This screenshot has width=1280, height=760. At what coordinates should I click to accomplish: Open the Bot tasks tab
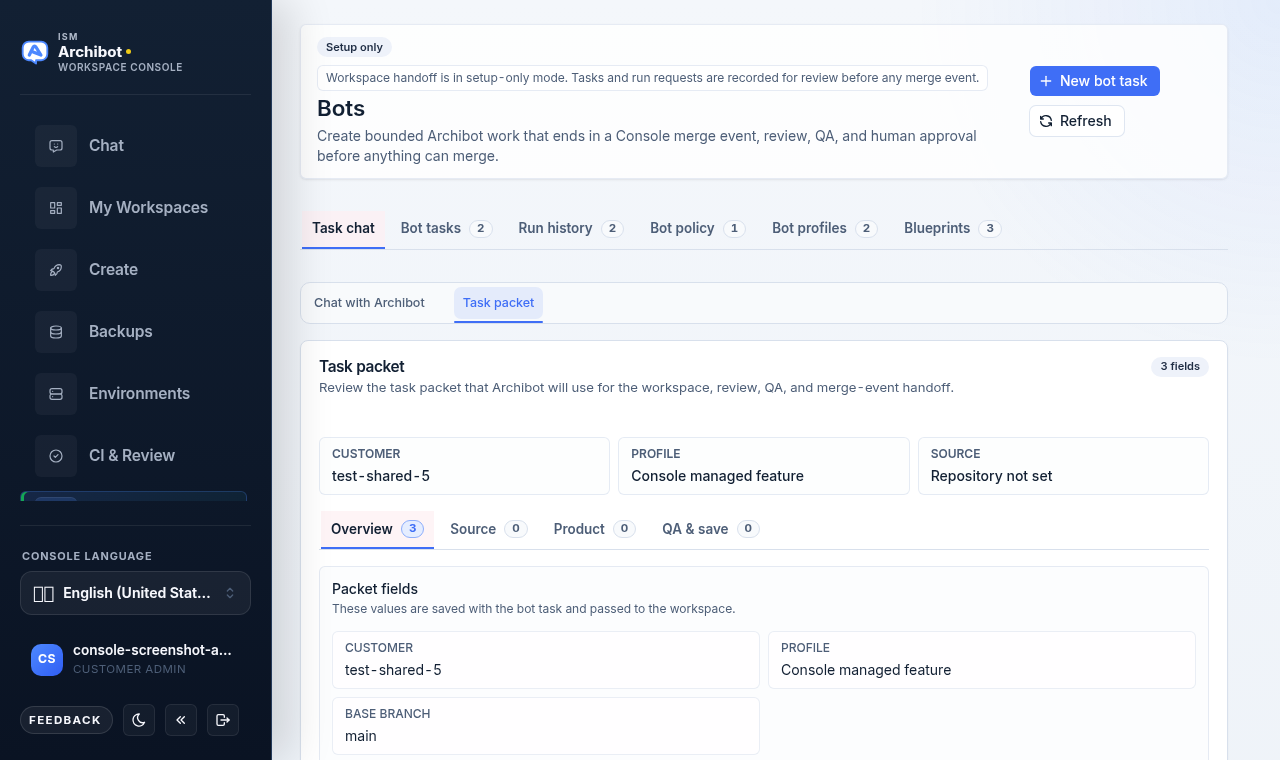point(446,228)
